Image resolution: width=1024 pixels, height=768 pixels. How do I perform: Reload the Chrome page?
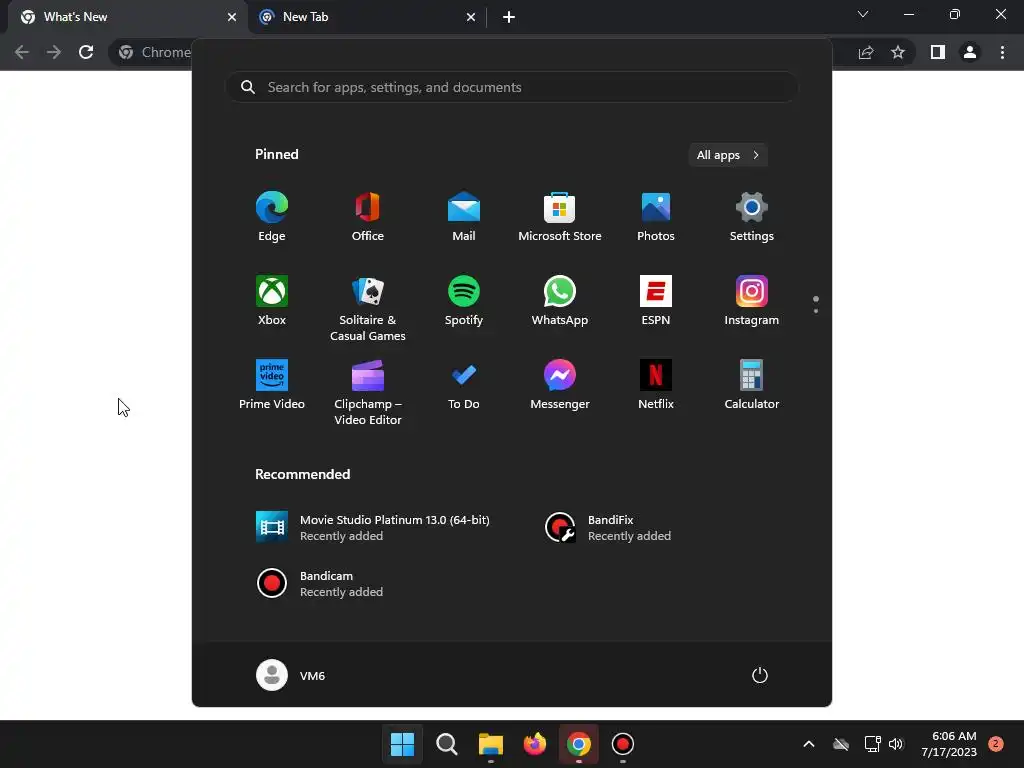[86, 52]
